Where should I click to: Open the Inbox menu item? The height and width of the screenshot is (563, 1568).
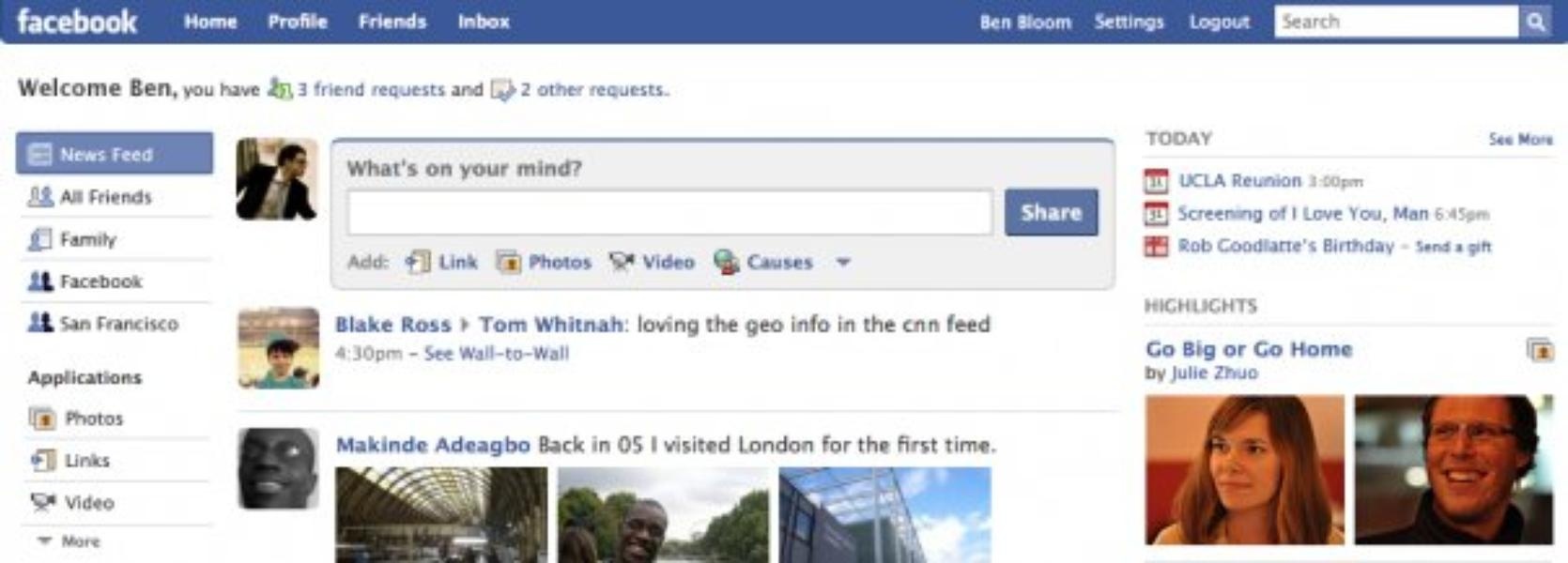coord(484,22)
